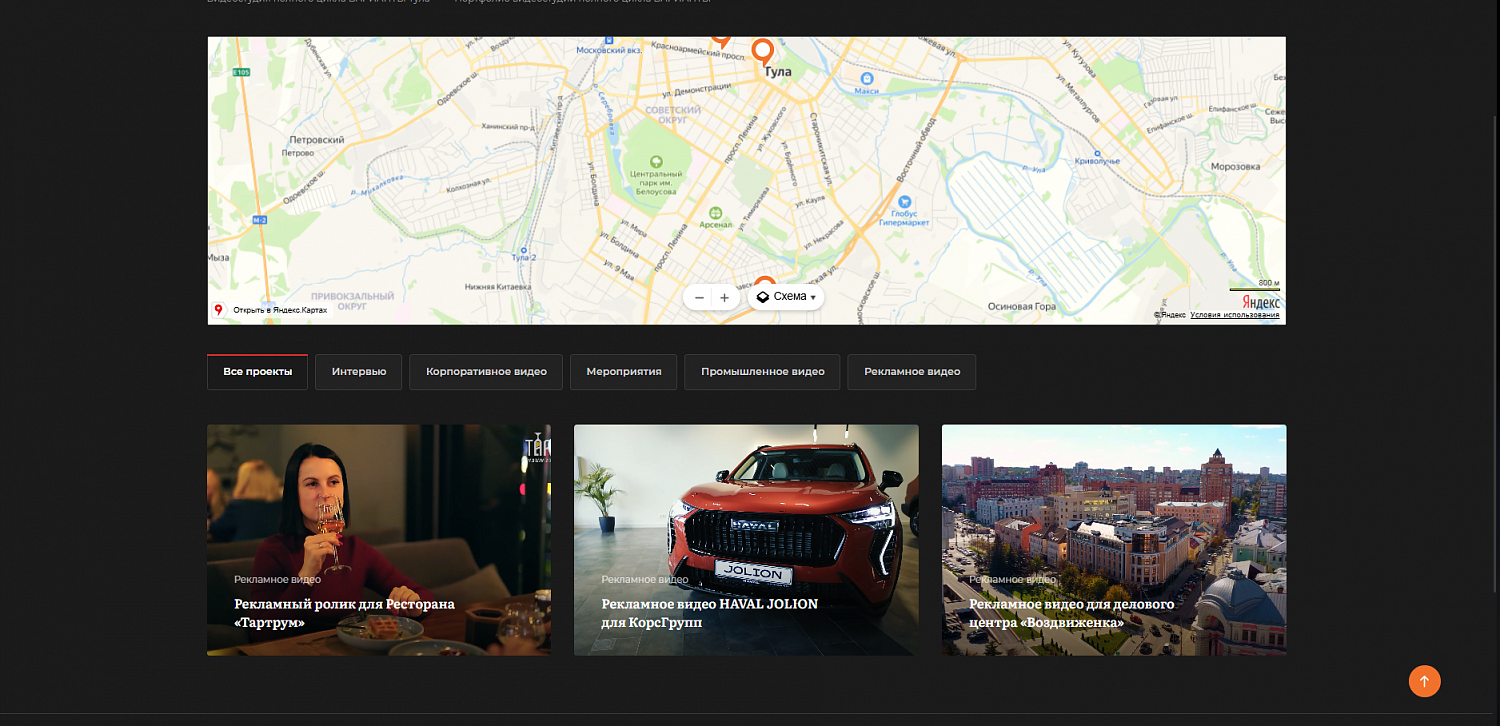Zoom in the map with plus button

pyautogui.click(x=724, y=298)
